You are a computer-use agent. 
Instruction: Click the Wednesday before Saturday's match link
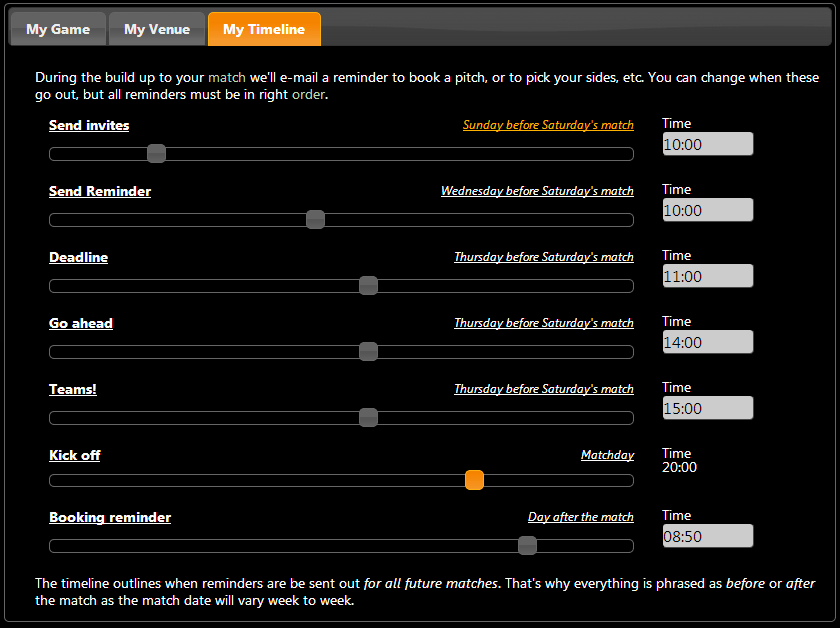(x=537, y=191)
